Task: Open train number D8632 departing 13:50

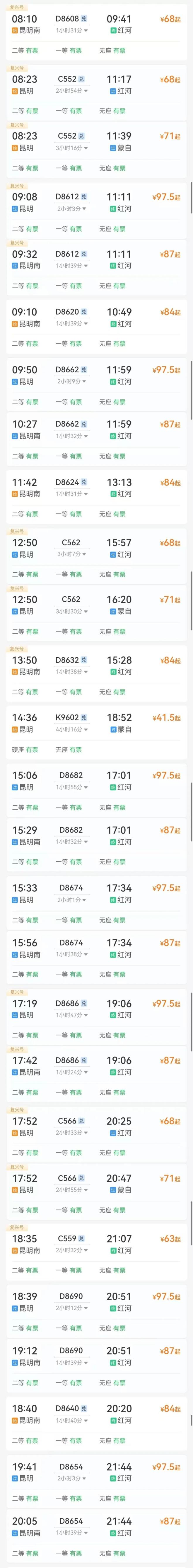Action: coord(67,660)
